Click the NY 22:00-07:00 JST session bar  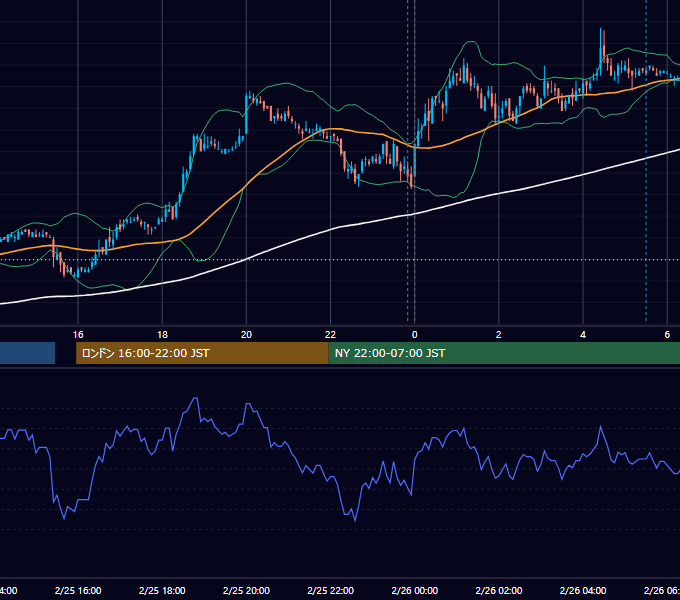(504, 353)
